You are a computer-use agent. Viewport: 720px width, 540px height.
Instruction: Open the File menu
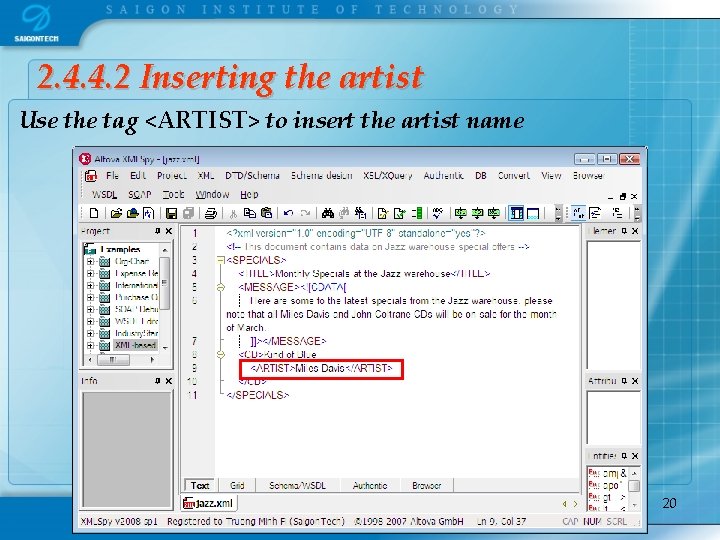point(112,175)
